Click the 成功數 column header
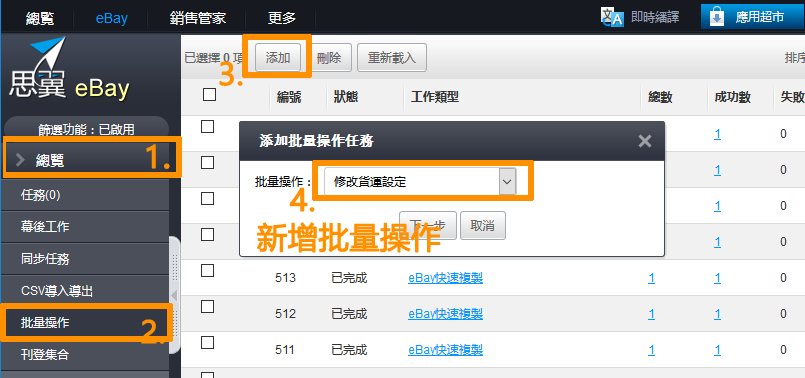This screenshot has height=378, width=805. [x=733, y=98]
